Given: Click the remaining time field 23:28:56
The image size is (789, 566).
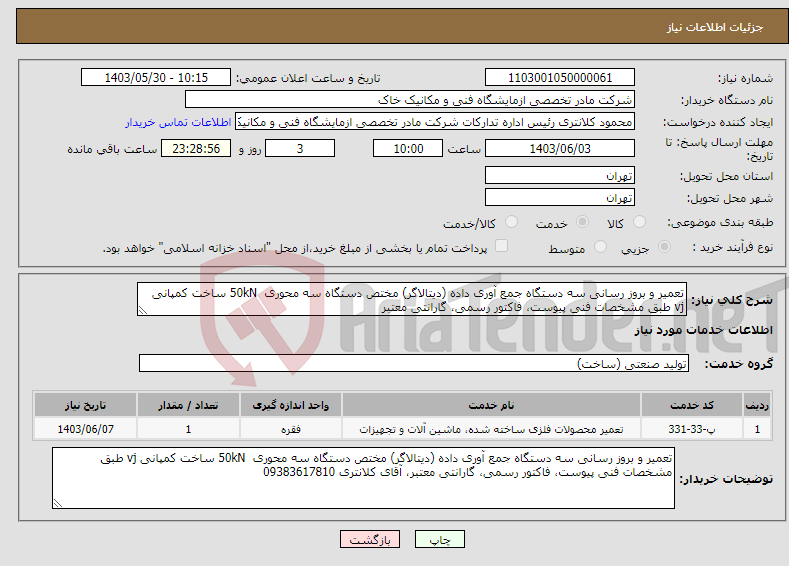Looking at the screenshot, I should tap(196, 148).
